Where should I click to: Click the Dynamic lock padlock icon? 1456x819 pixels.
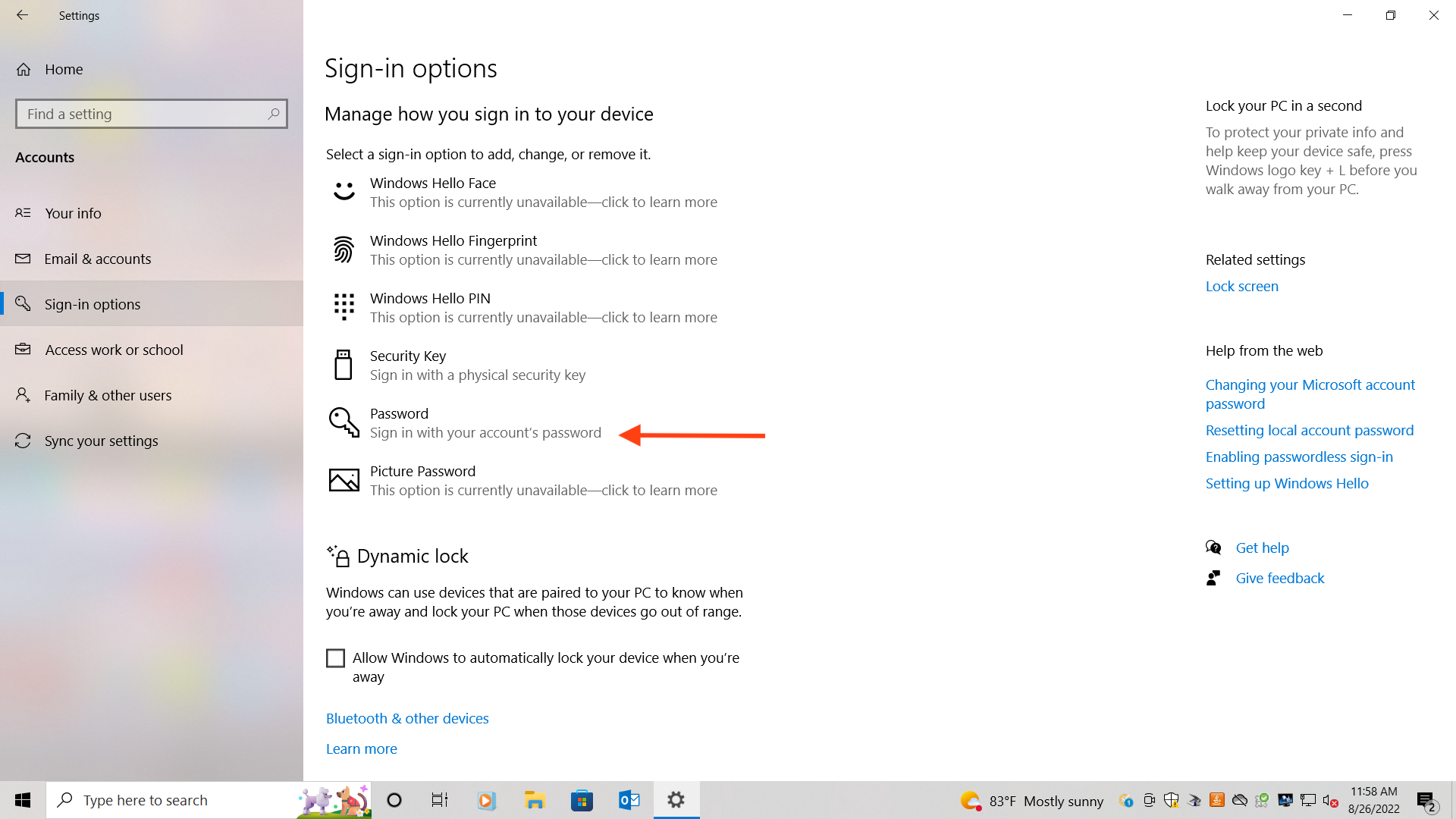(x=338, y=556)
